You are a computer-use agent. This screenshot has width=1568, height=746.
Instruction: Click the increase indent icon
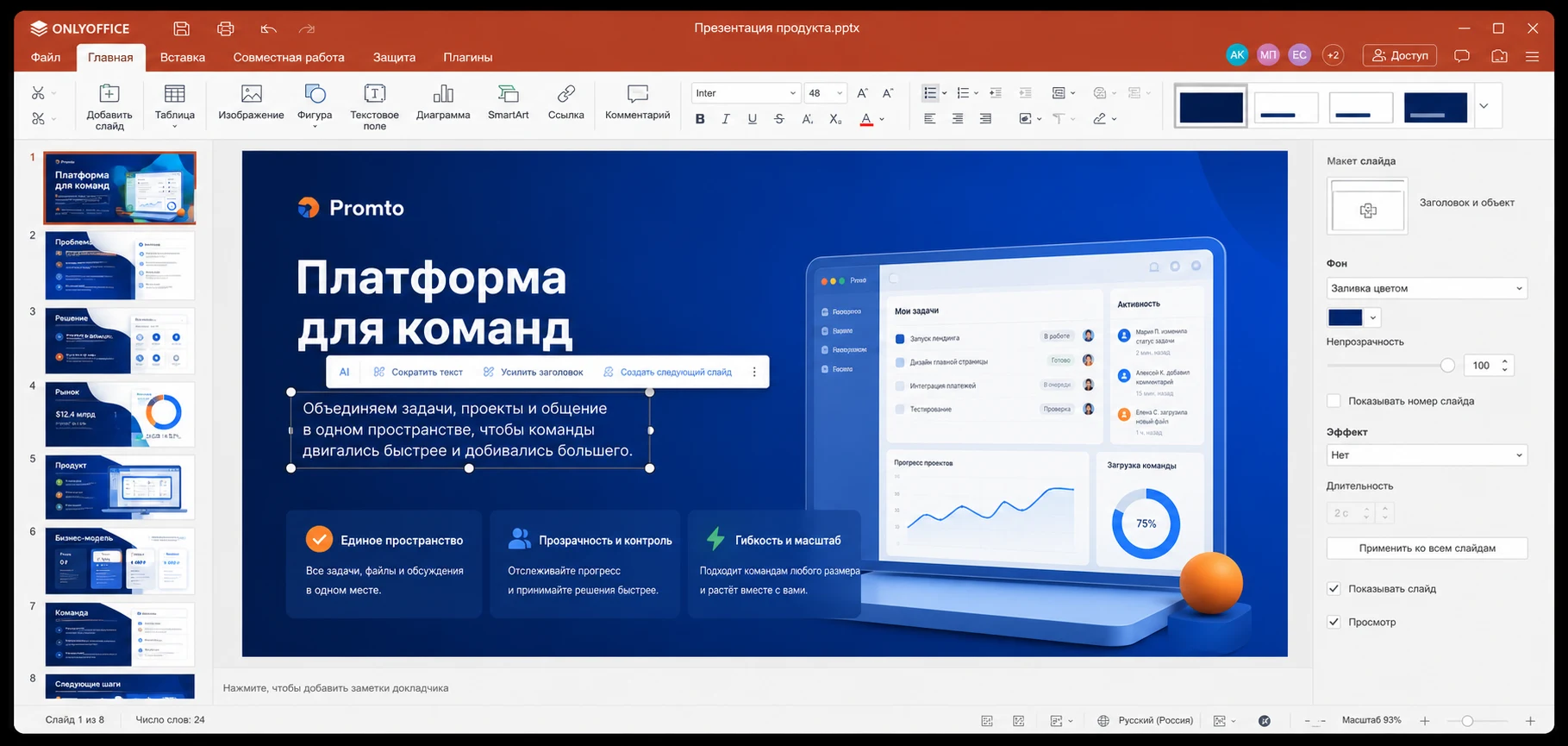pyautogui.click(x=1025, y=93)
